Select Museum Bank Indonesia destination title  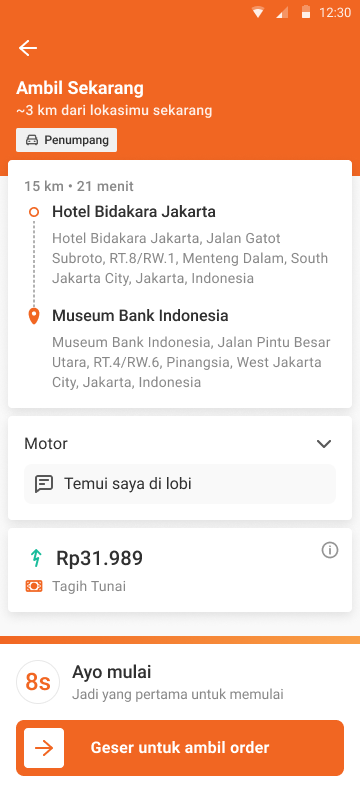pyautogui.click(x=140, y=316)
